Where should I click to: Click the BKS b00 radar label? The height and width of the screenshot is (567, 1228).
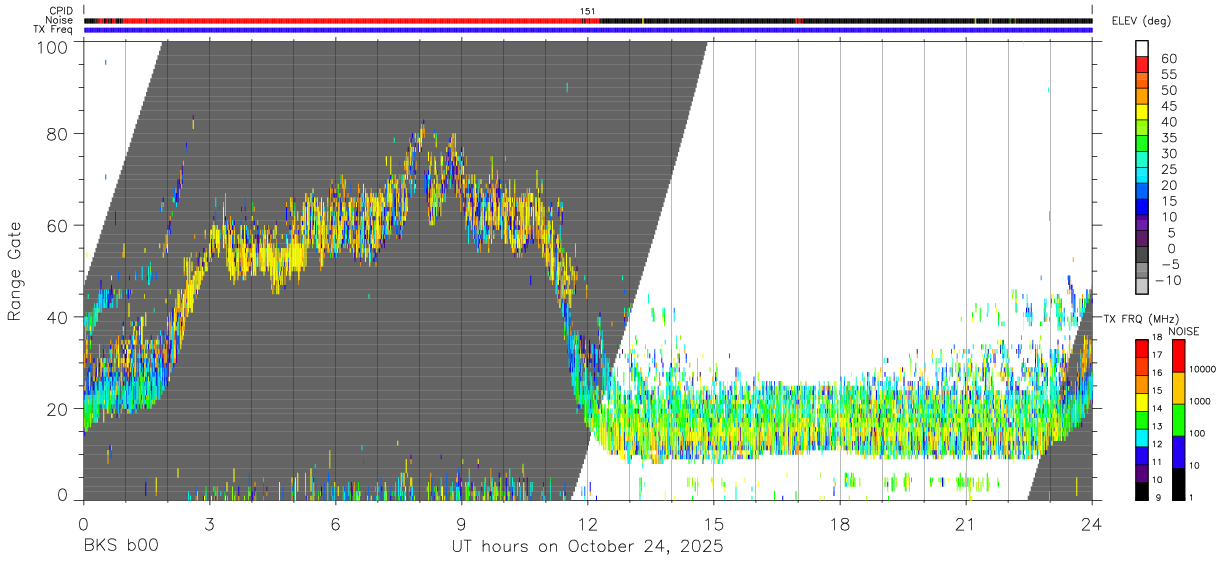[120, 547]
